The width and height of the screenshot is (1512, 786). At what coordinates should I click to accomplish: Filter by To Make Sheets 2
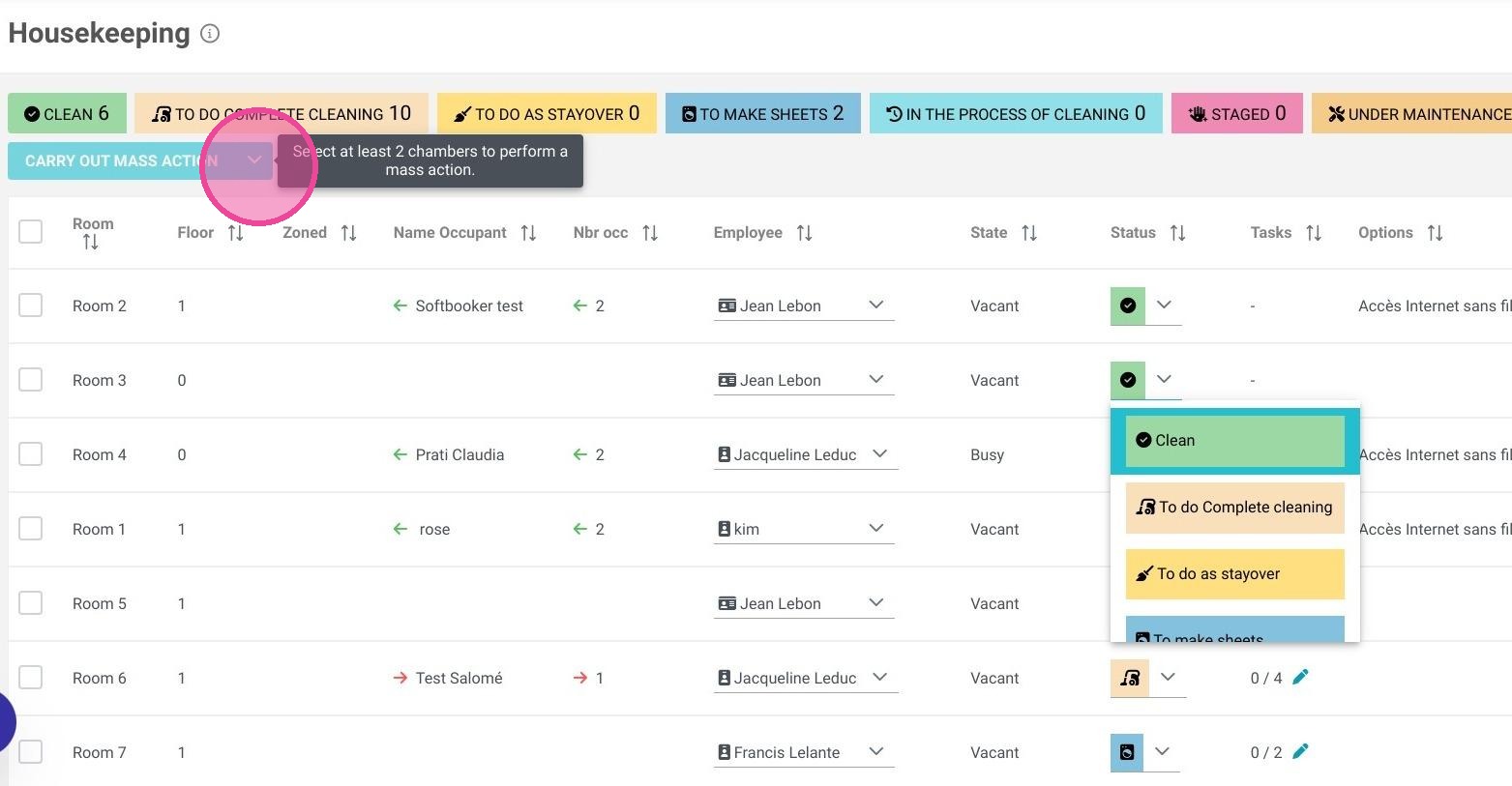(762, 113)
